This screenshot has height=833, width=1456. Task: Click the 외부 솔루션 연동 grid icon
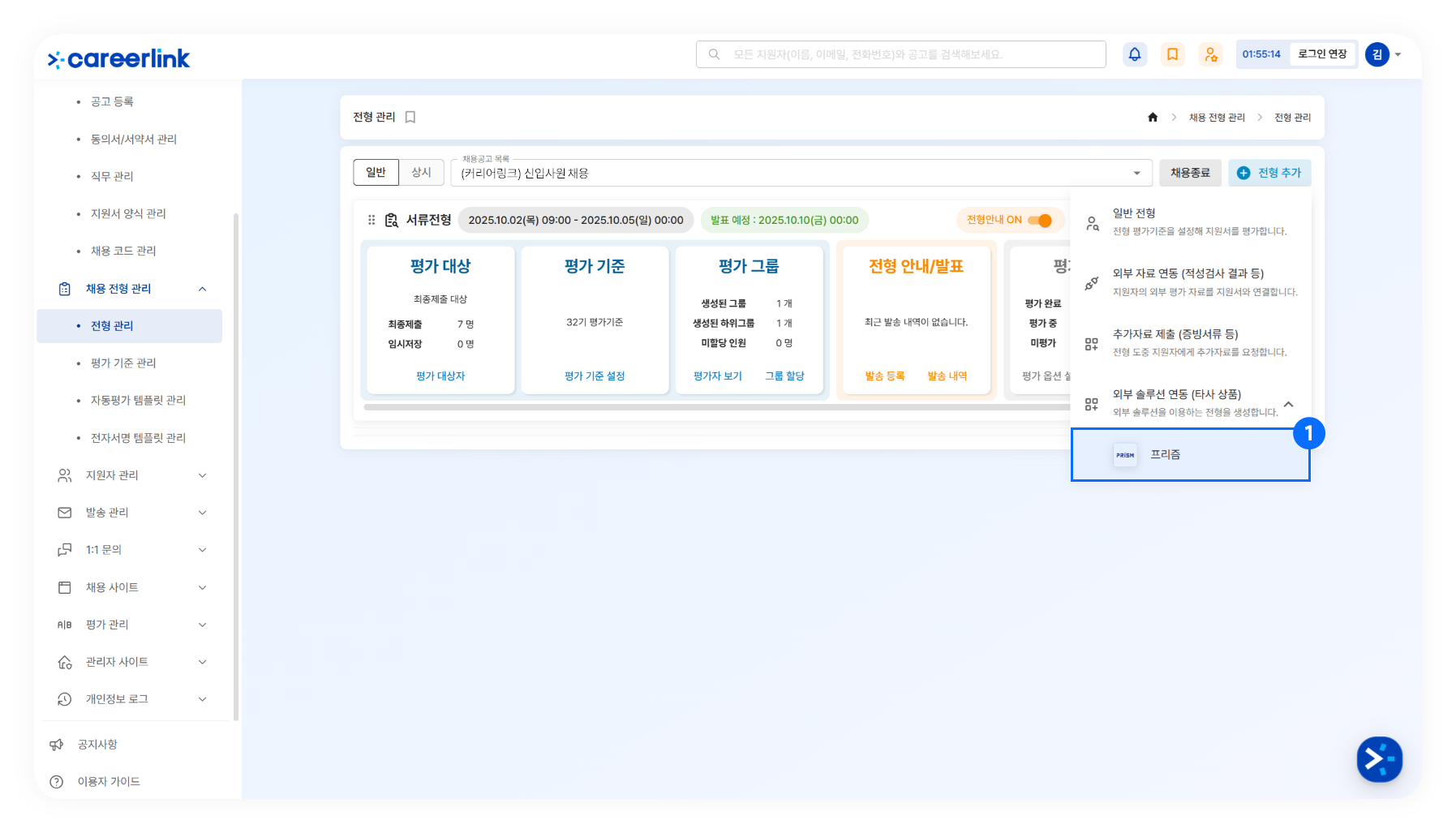(1092, 404)
